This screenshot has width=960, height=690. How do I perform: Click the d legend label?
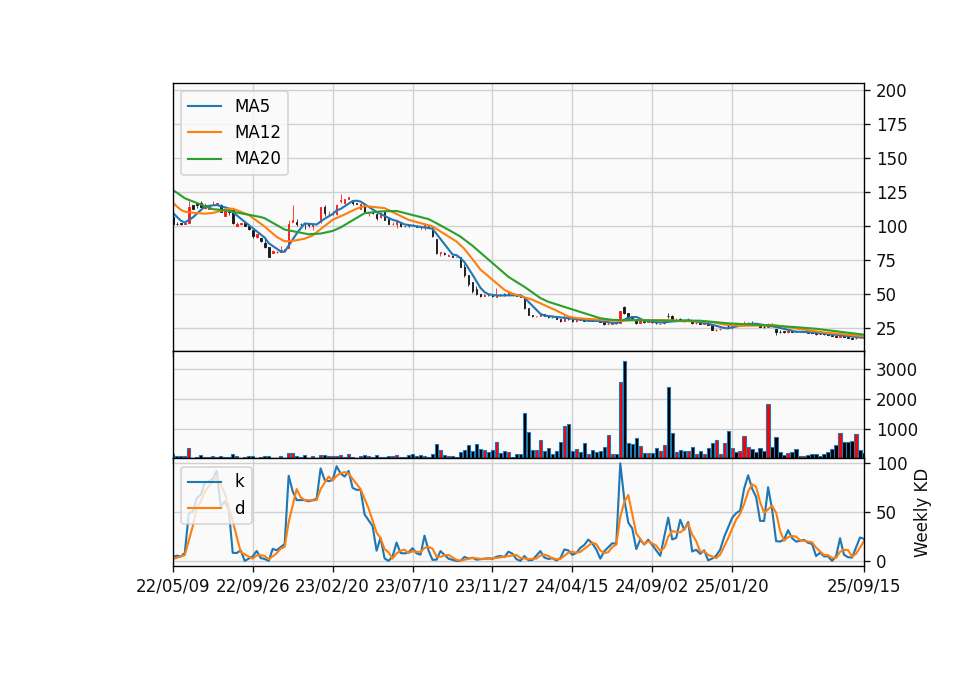[240, 508]
